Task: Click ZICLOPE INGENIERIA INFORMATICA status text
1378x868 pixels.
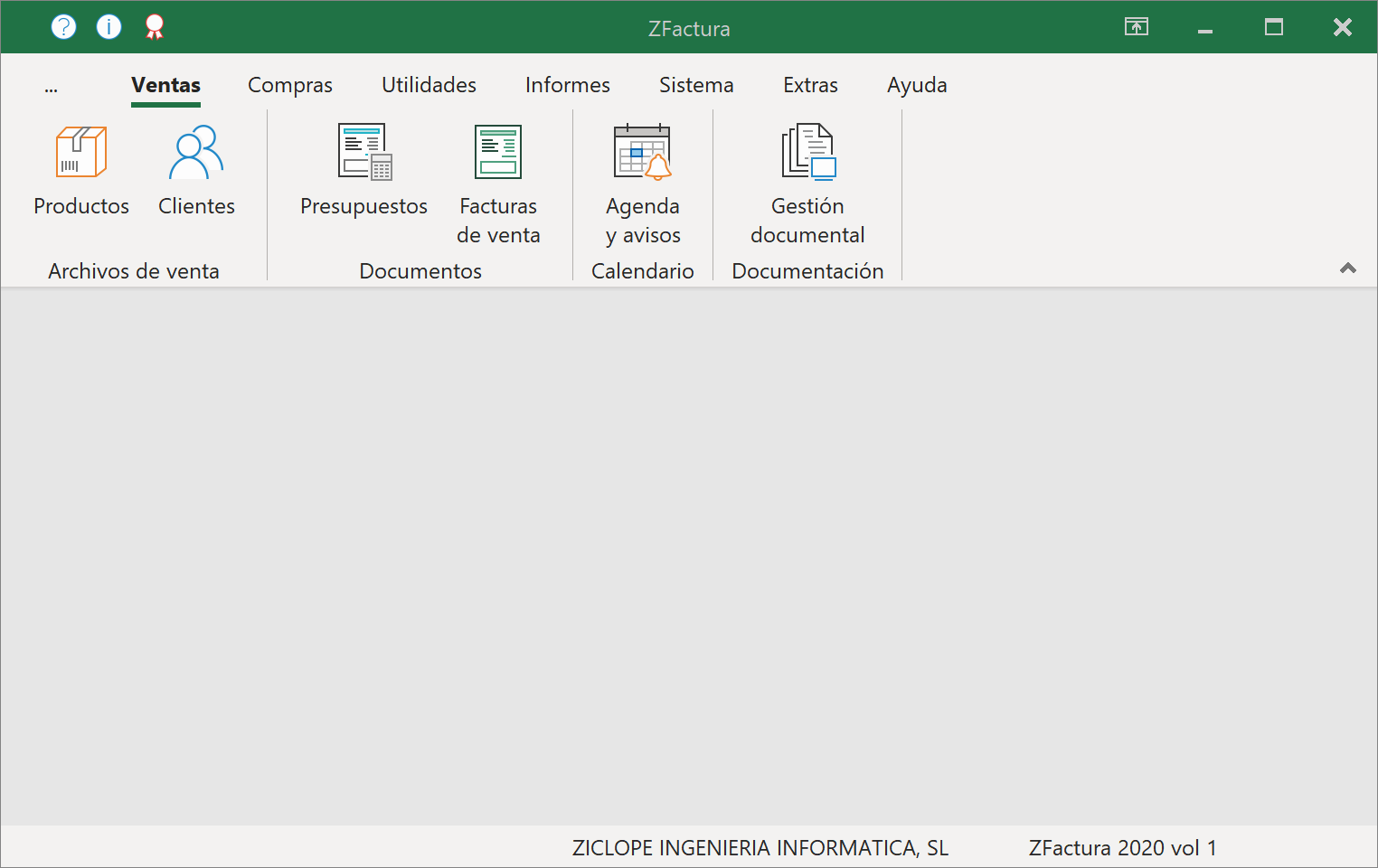Action: (x=760, y=848)
